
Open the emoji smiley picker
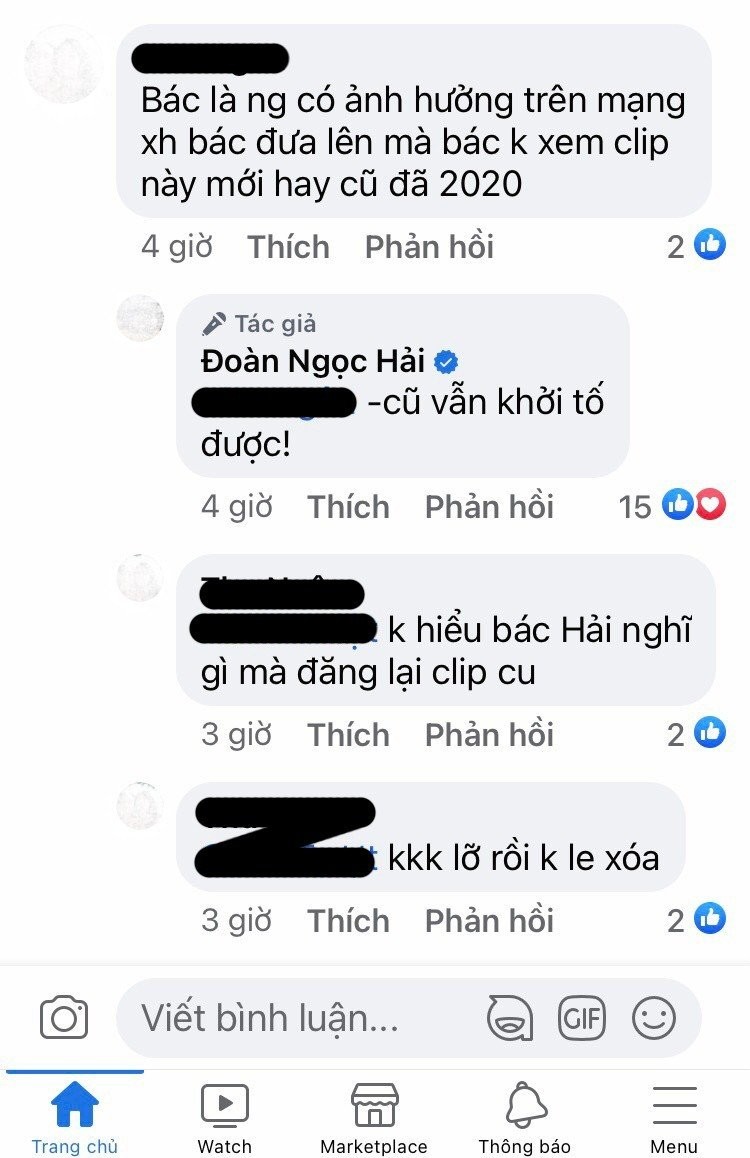[654, 1018]
